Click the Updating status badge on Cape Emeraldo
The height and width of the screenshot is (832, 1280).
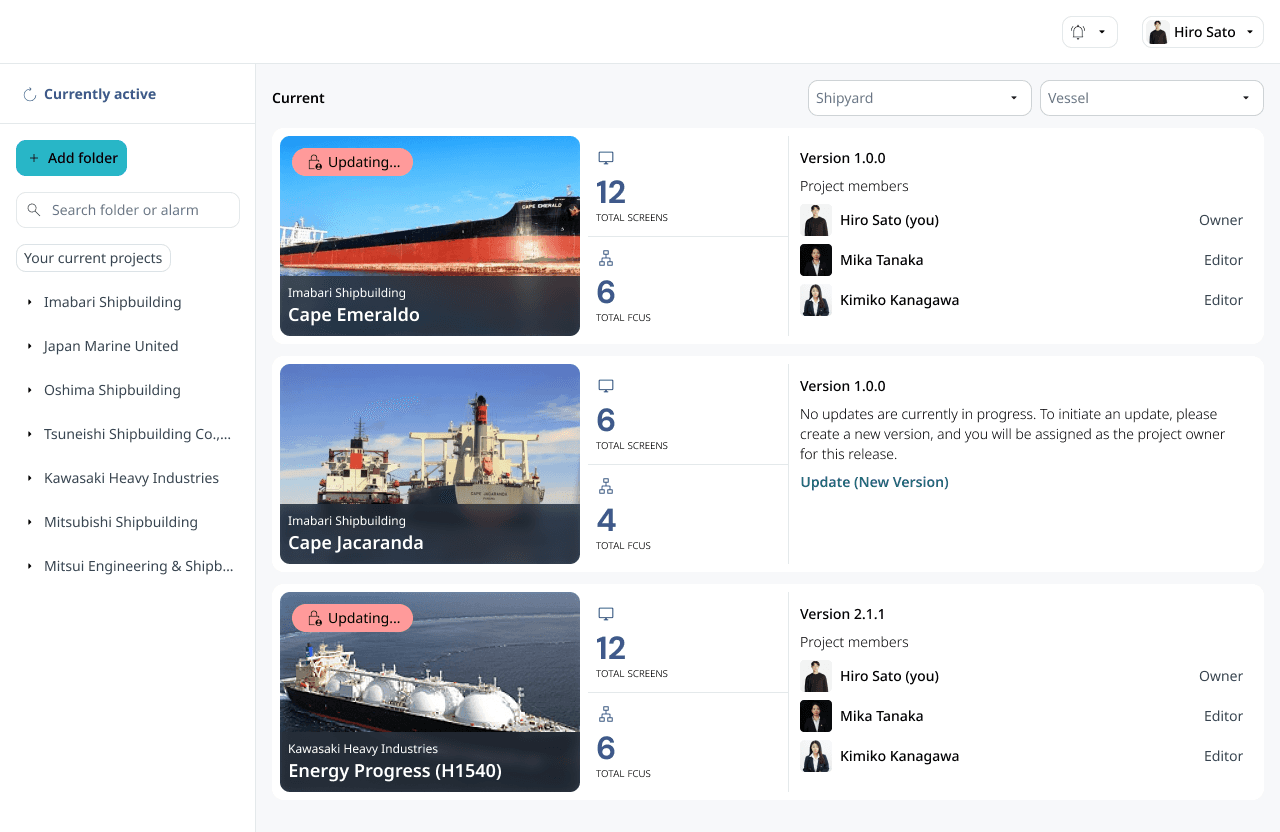coord(352,162)
